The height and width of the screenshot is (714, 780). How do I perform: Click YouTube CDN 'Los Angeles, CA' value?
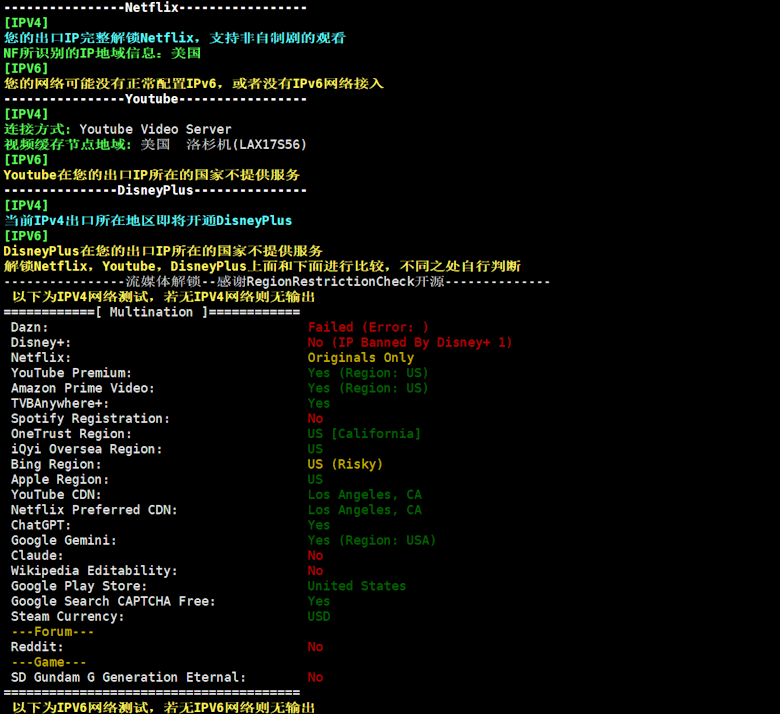pyautogui.click(x=365, y=495)
